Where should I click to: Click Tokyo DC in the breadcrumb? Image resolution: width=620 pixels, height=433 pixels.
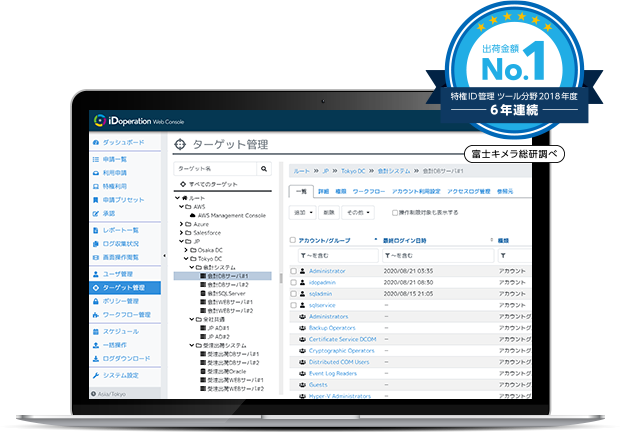353,171
